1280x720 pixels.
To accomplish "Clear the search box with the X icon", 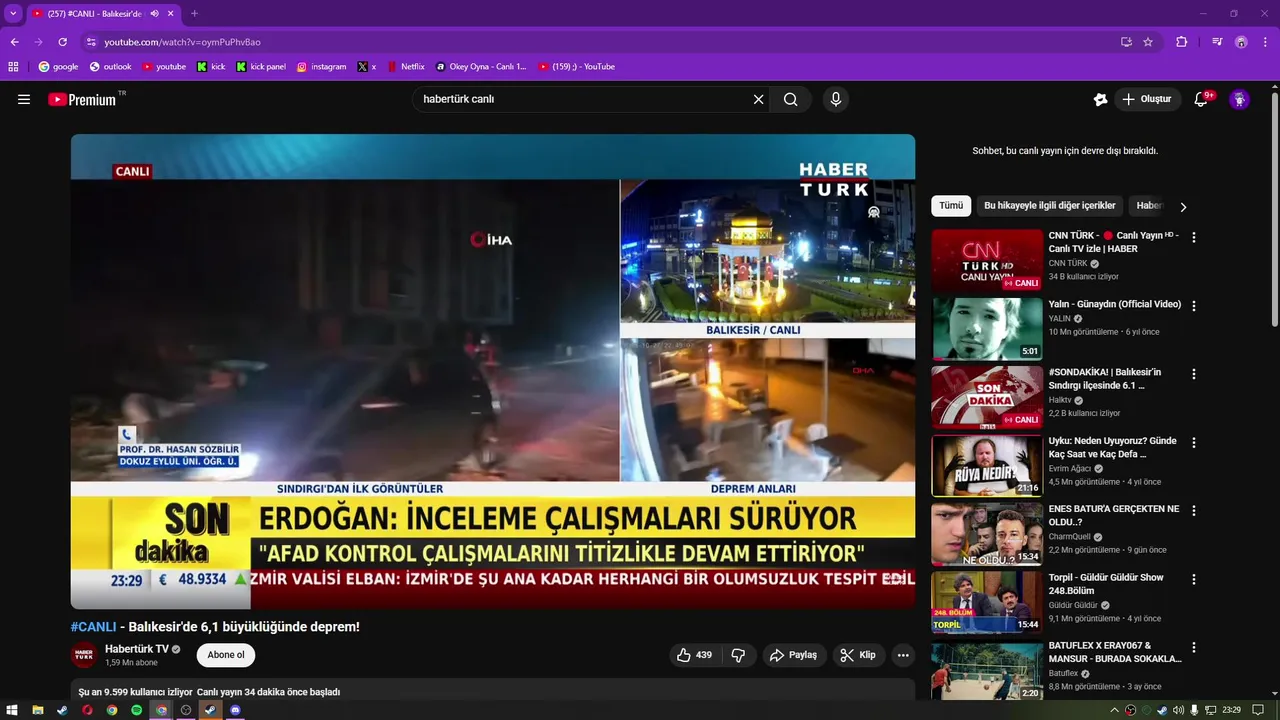I will pyautogui.click(x=758, y=99).
